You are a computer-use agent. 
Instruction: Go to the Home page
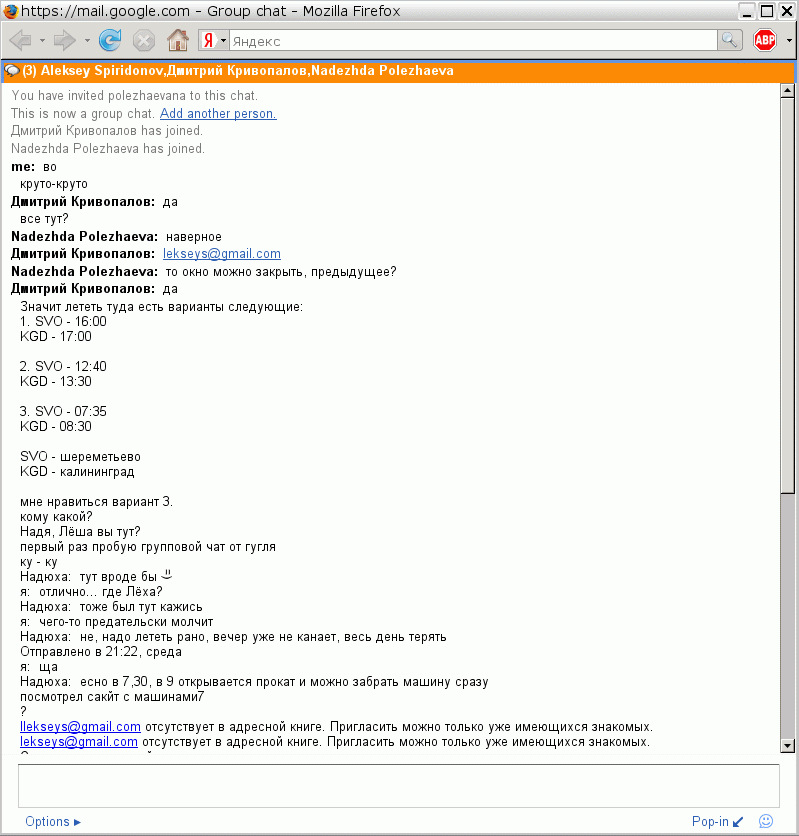[177, 40]
